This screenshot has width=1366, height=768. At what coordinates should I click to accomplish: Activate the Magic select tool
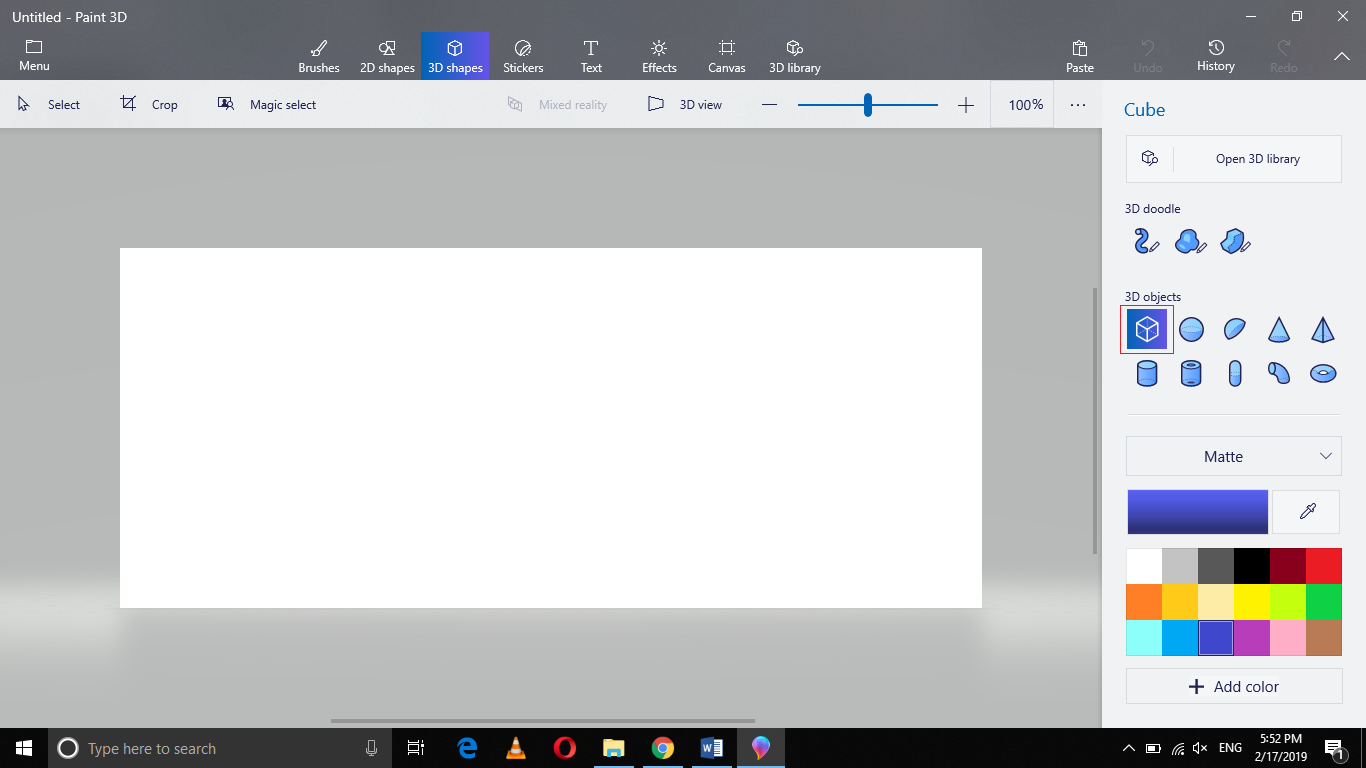[x=266, y=104]
